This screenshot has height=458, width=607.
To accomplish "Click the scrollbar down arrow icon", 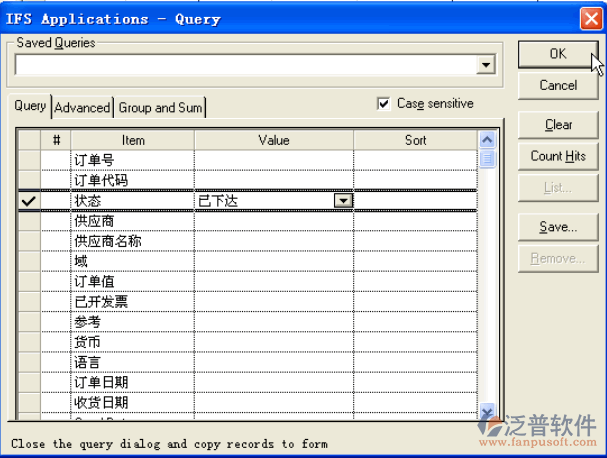I will pyautogui.click(x=487, y=410).
